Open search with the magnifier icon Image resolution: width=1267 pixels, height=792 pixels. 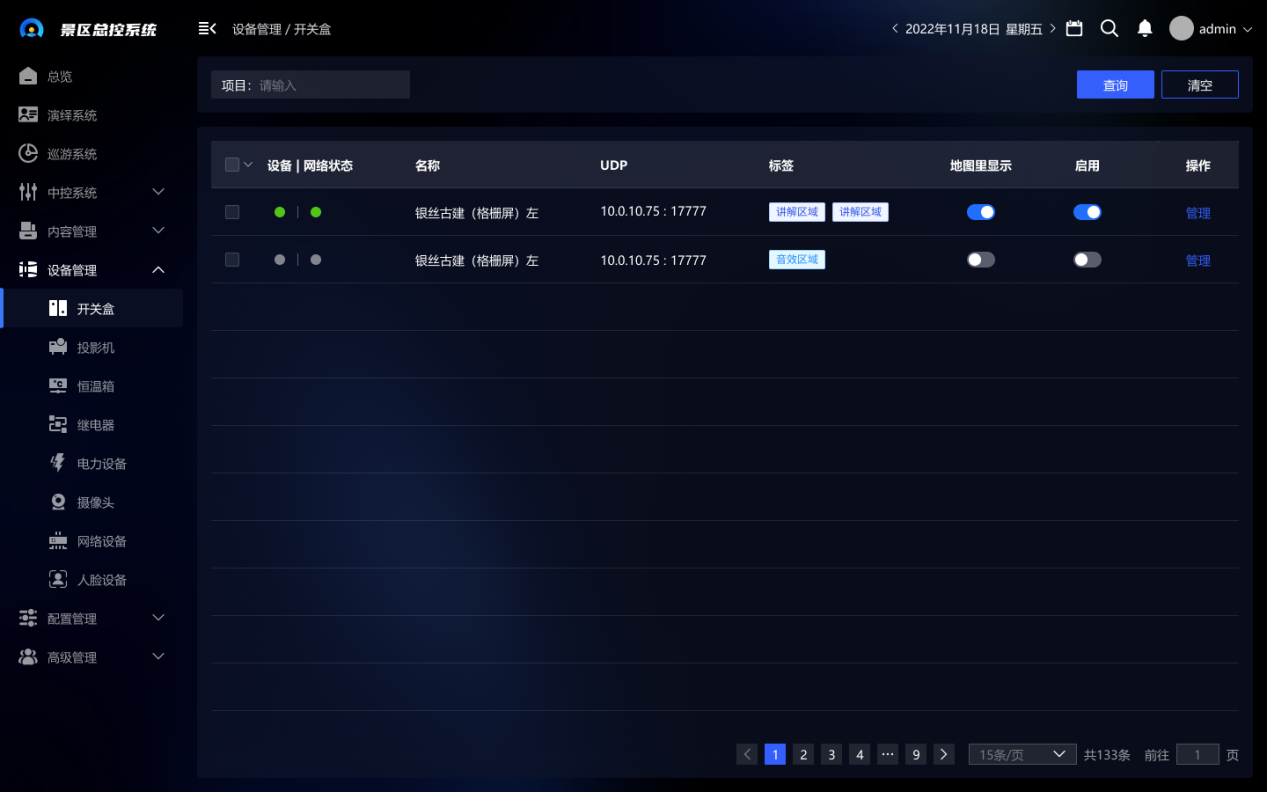[x=1109, y=29]
